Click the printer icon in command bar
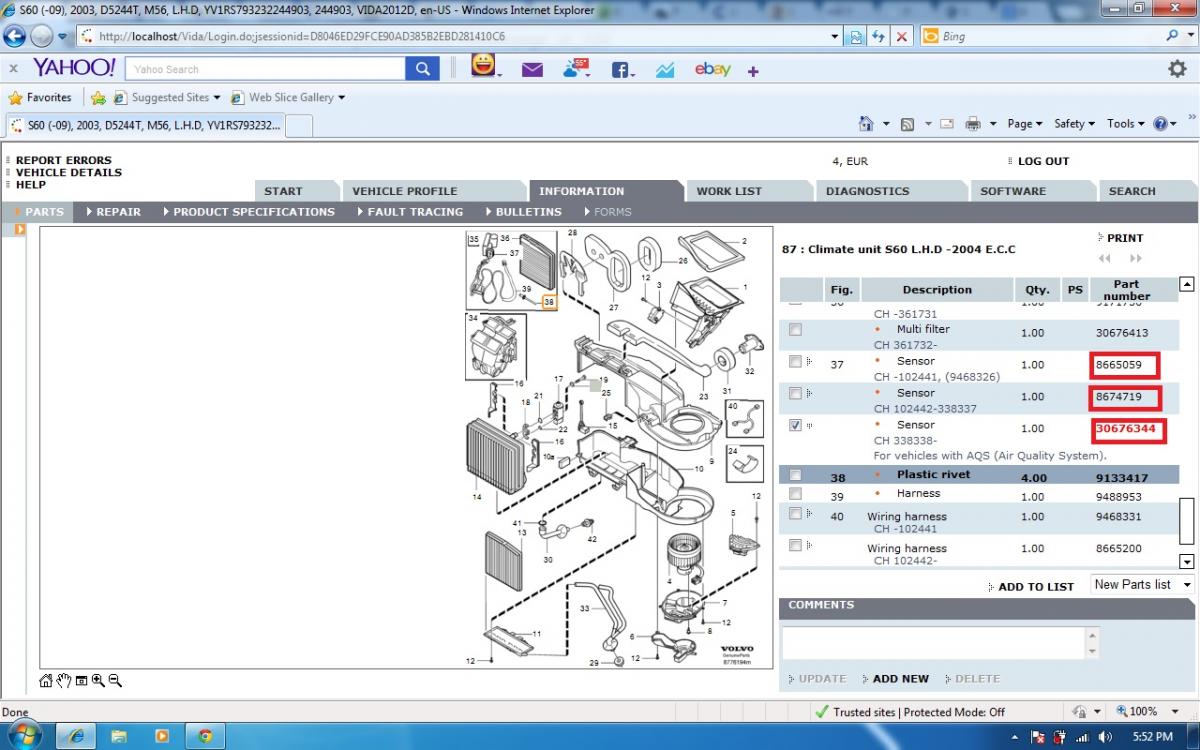The height and width of the screenshot is (750, 1200). (973, 124)
